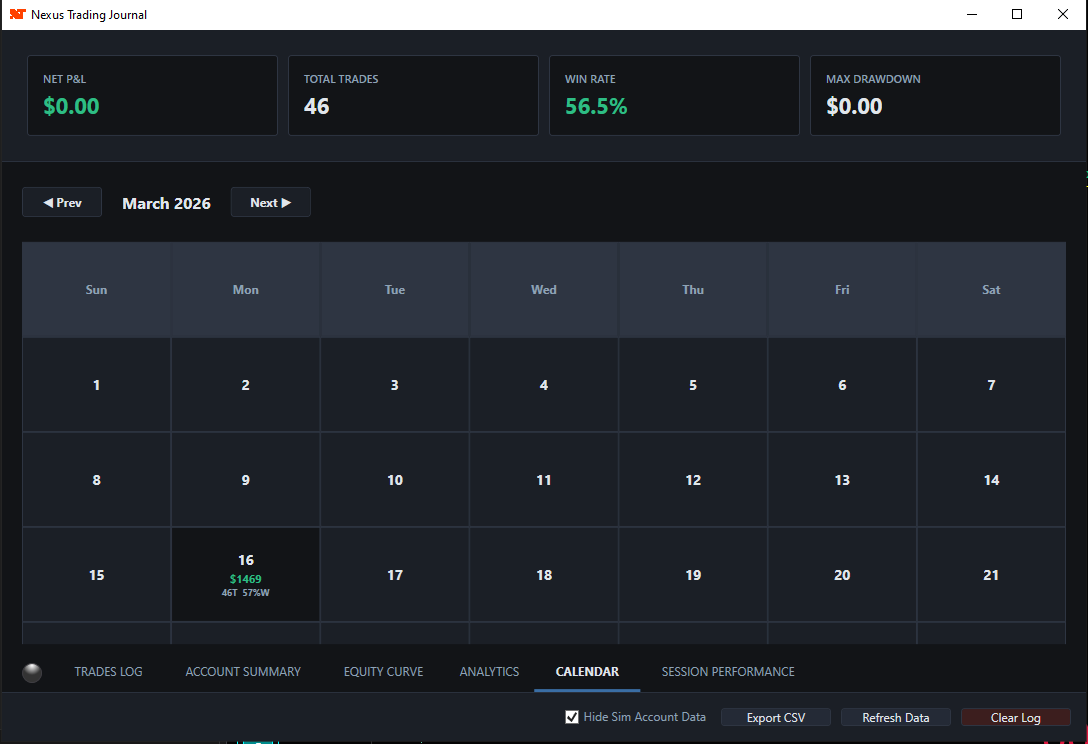Viewport: 1088px width, 744px height.
Task: Click the NET P&L summary card
Action: pos(152,95)
